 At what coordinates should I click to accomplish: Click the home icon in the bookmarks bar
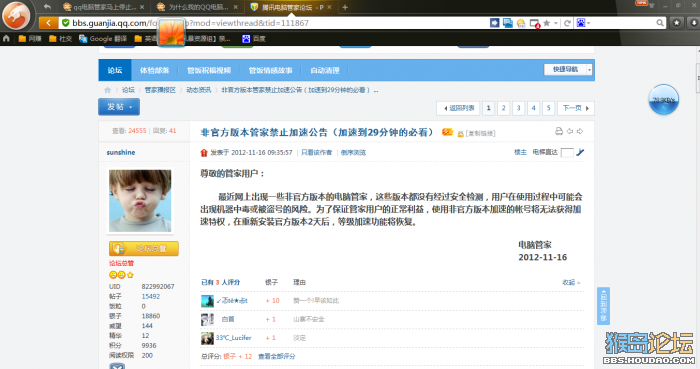(x=6, y=39)
